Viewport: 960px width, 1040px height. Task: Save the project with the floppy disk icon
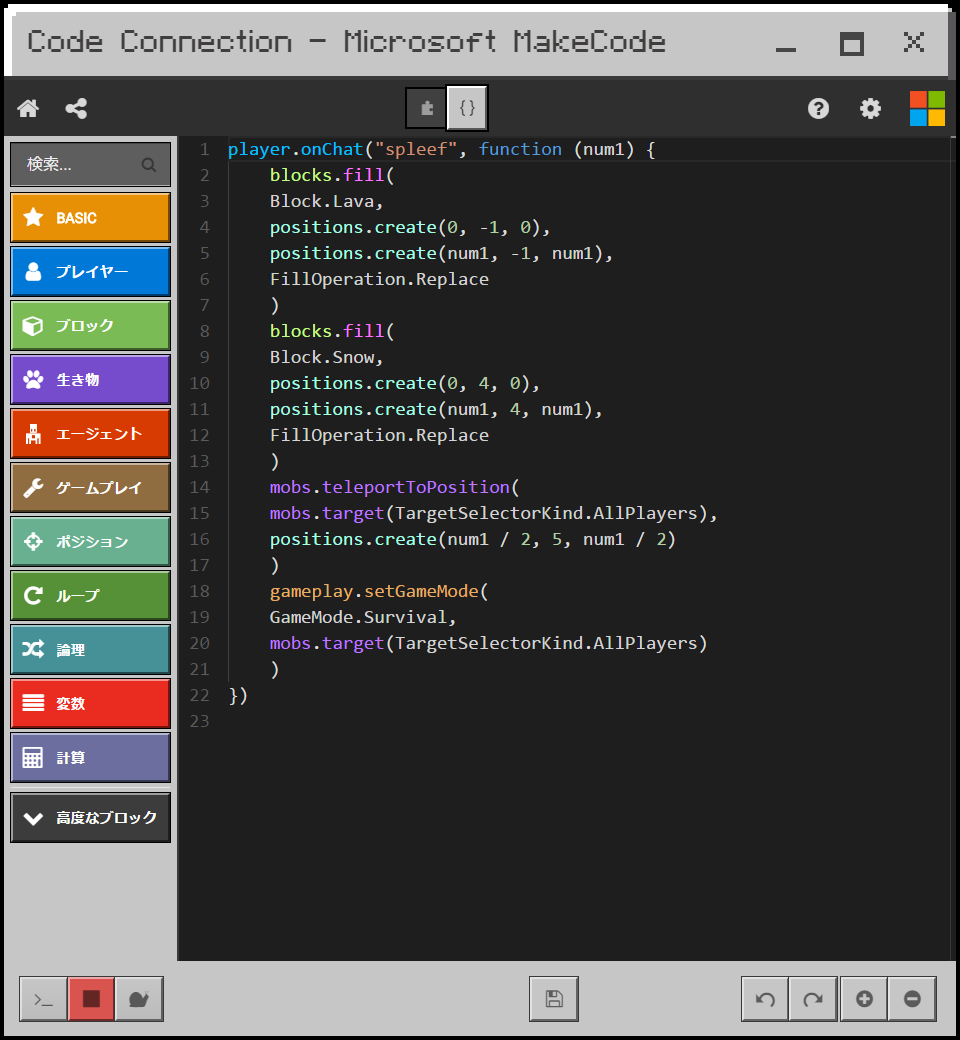tap(553, 998)
